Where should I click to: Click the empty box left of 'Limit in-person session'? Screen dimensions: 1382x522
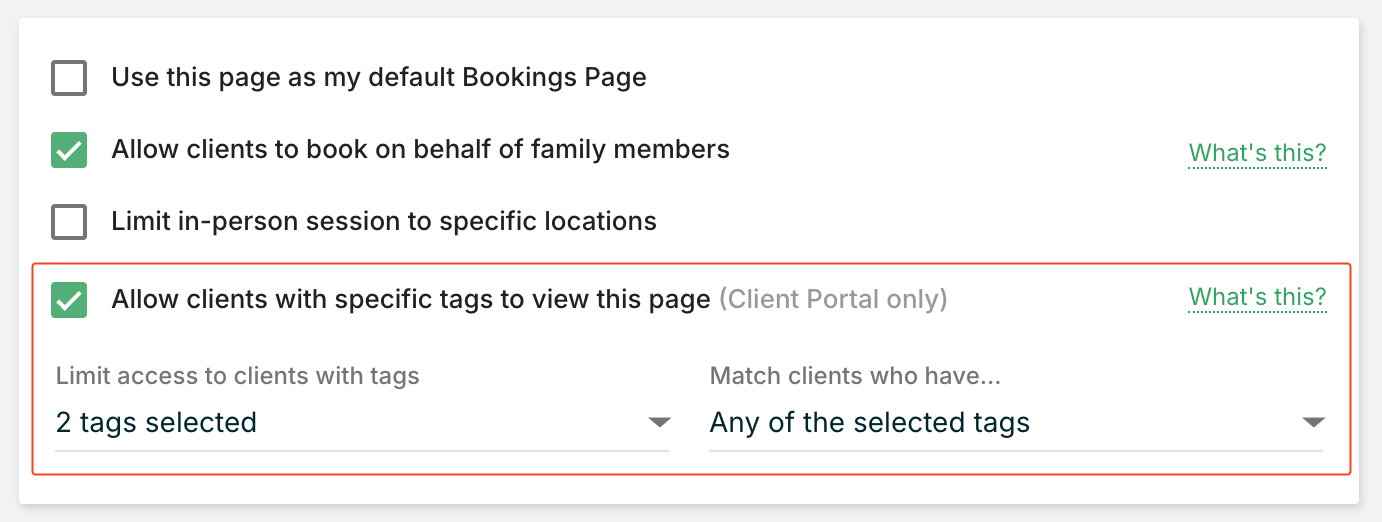pyautogui.click(x=69, y=221)
